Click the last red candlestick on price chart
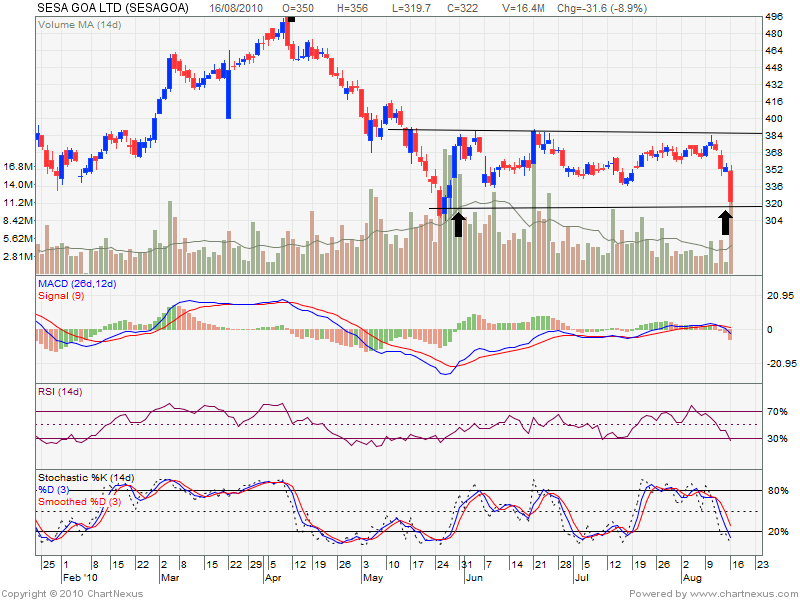This screenshot has width=800, height=600. [x=732, y=186]
